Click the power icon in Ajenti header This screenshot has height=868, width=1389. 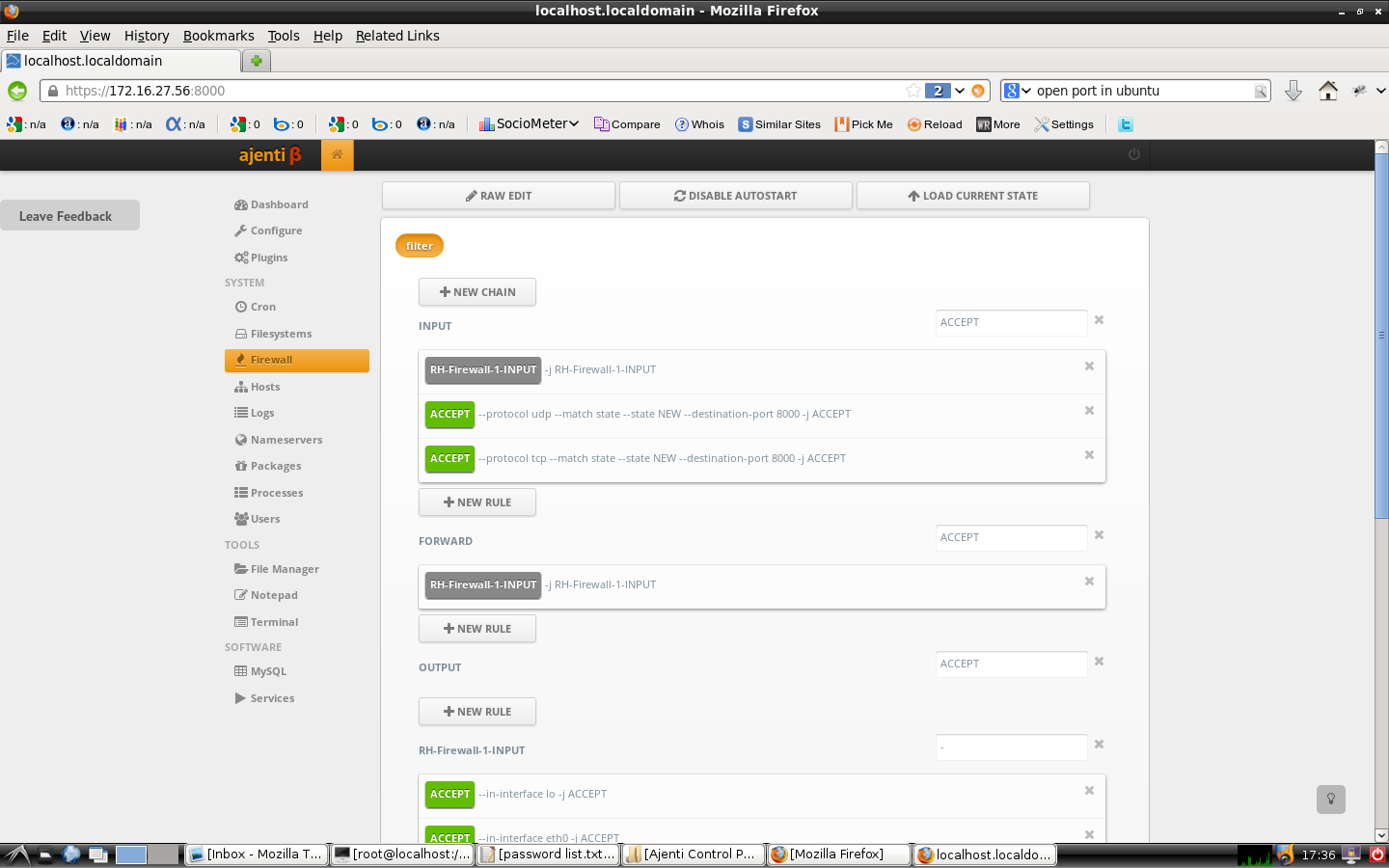(x=1134, y=154)
